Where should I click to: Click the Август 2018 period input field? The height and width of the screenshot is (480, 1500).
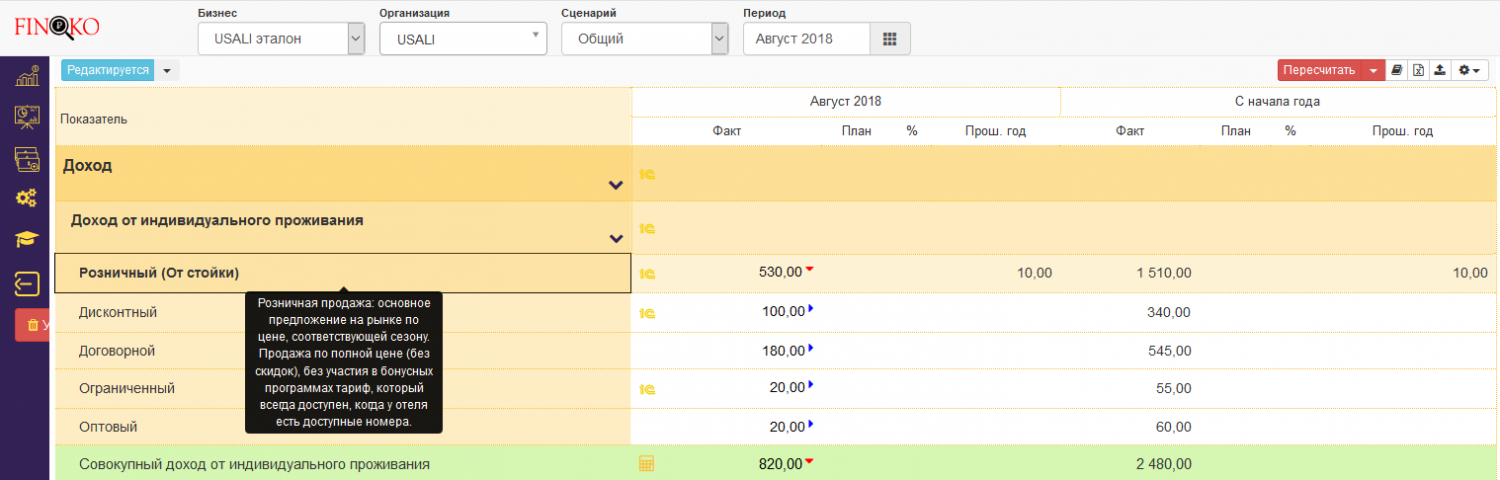806,39
